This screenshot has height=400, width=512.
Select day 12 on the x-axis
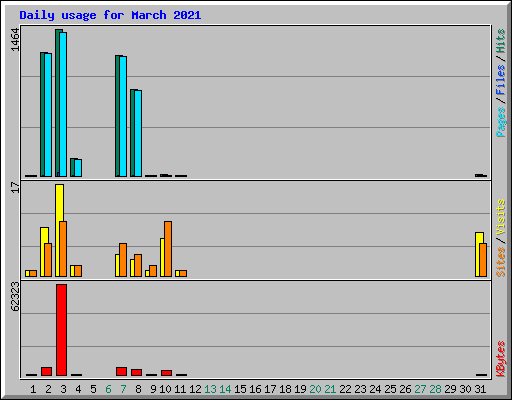(x=195, y=389)
